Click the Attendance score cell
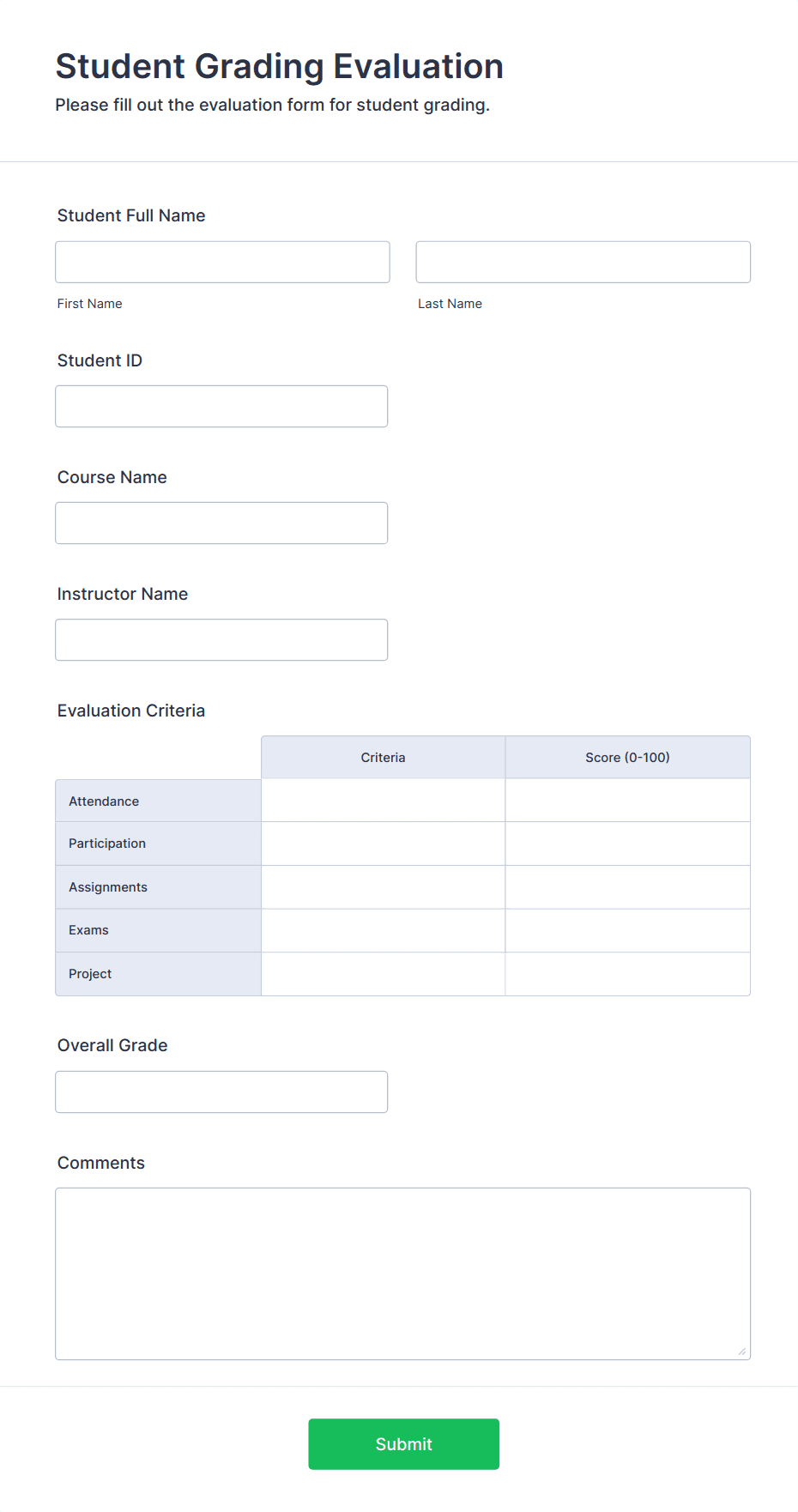The height and width of the screenshot is (1512, 798). click(x=627, y=800)
